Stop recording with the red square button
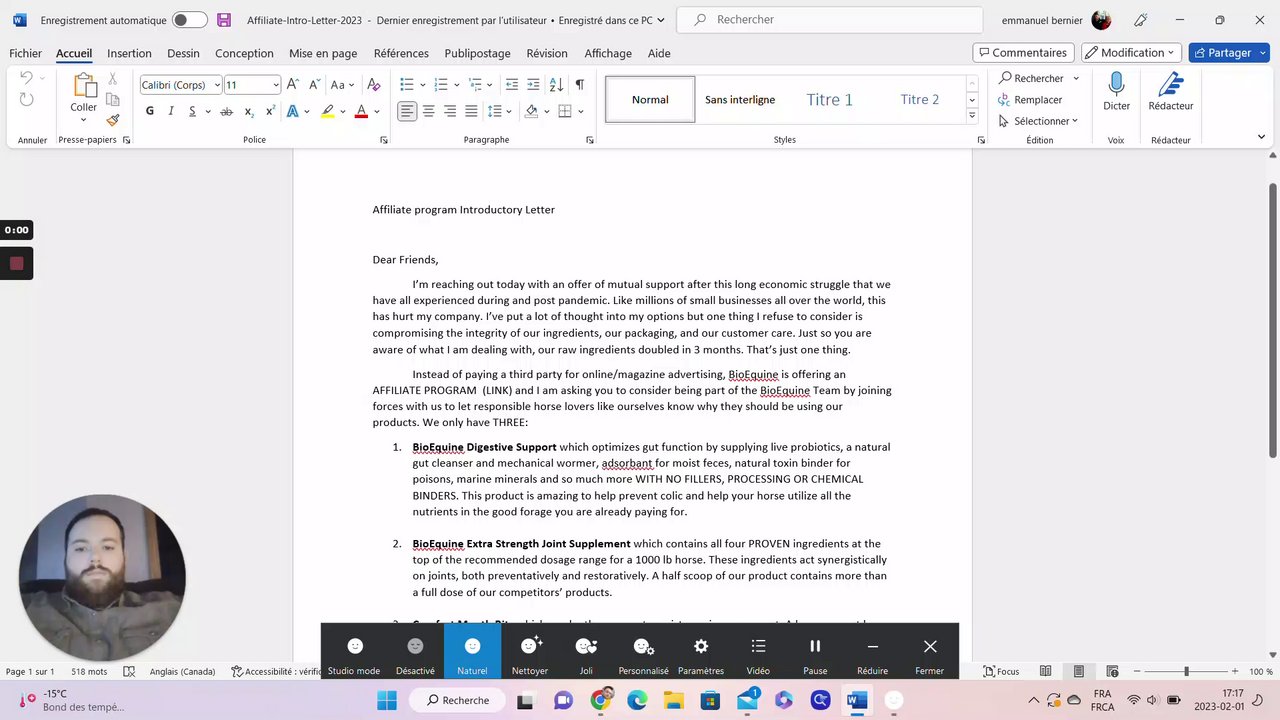This screenshot has width=1280, height=720. (x=16, y=263)
